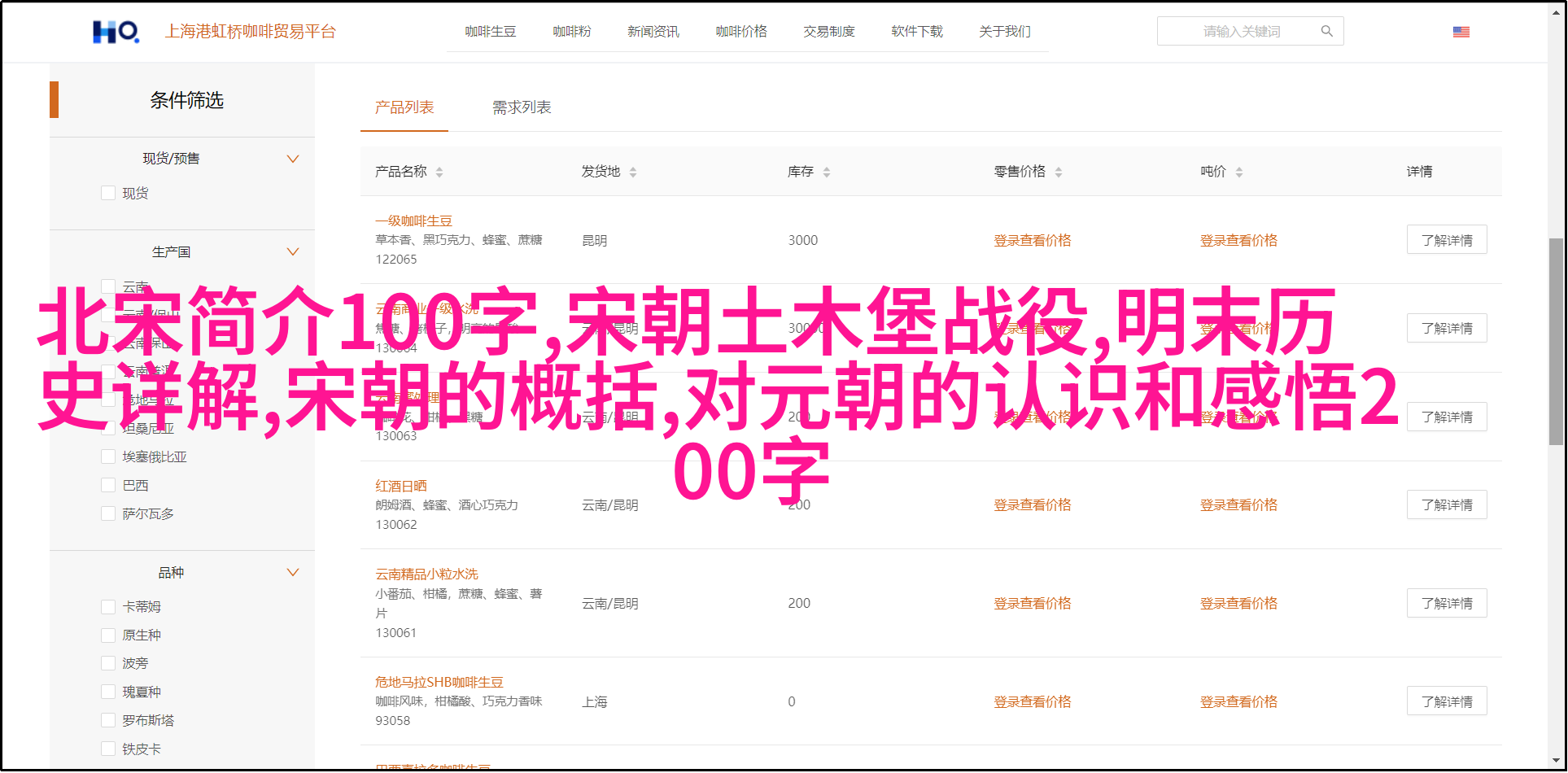Click the search magnifier icon

(x=1326, y=31)
